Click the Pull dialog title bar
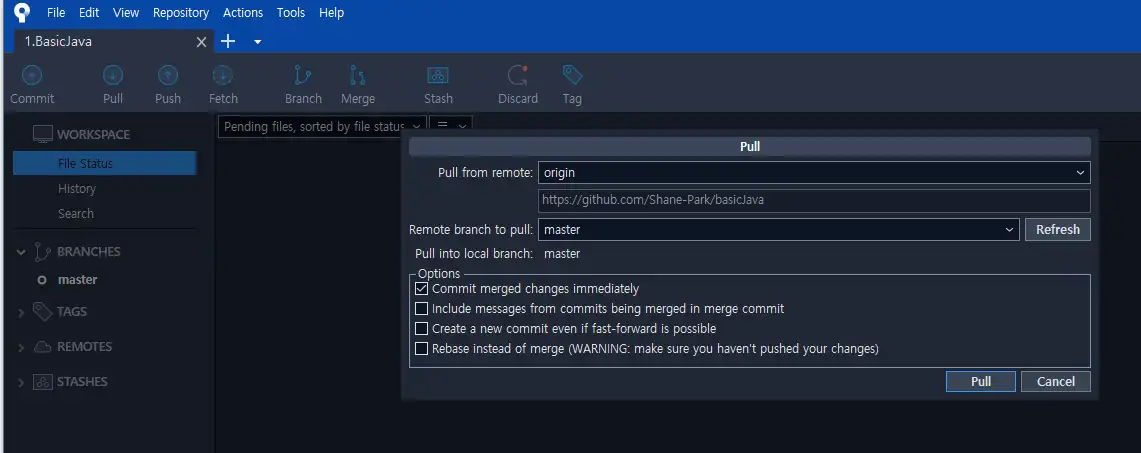The height and width of the screenshot is (453, 1141). click(750, 146)
